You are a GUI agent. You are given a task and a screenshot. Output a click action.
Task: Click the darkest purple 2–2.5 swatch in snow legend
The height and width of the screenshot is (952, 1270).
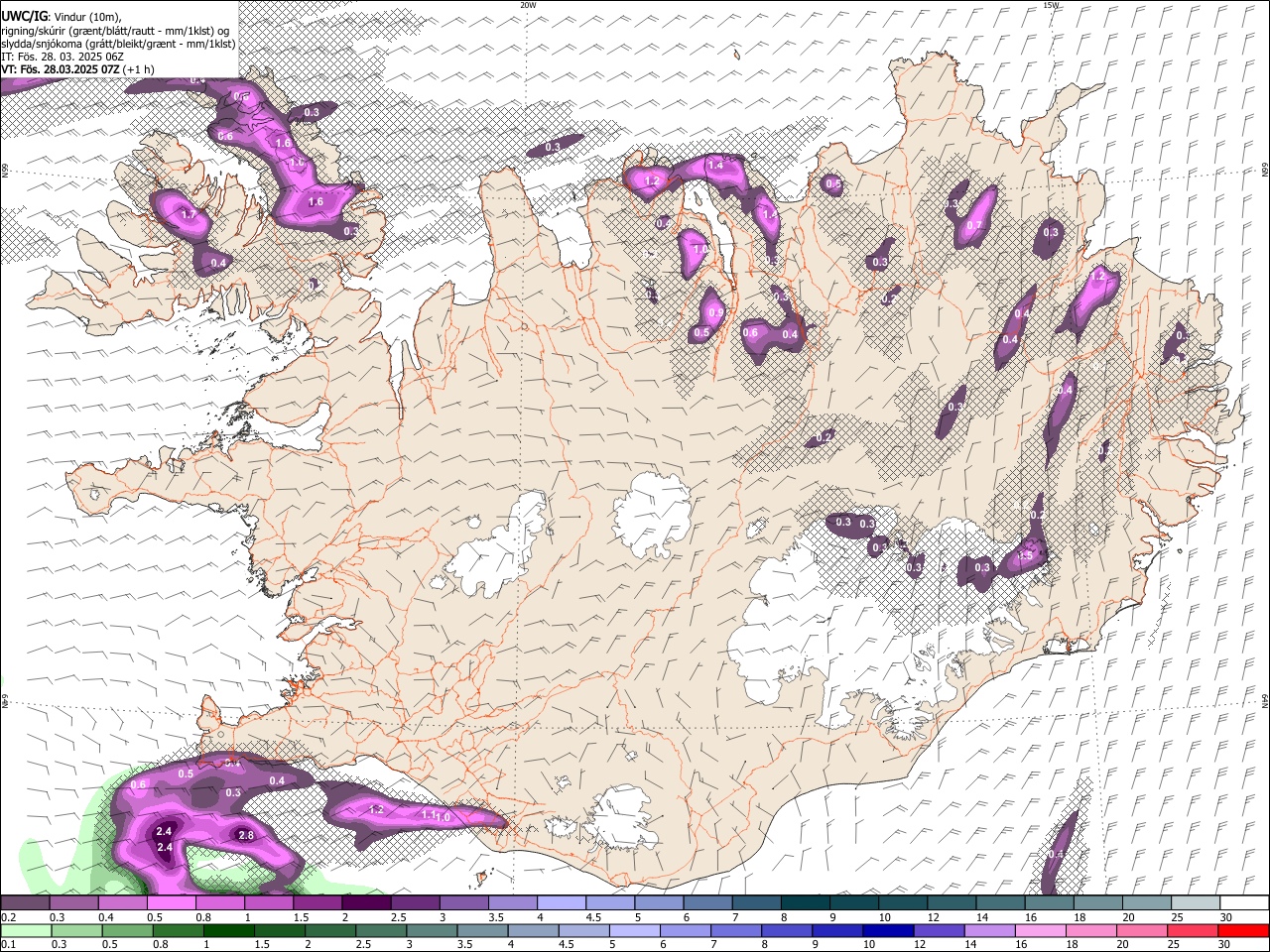coord(366,903)
